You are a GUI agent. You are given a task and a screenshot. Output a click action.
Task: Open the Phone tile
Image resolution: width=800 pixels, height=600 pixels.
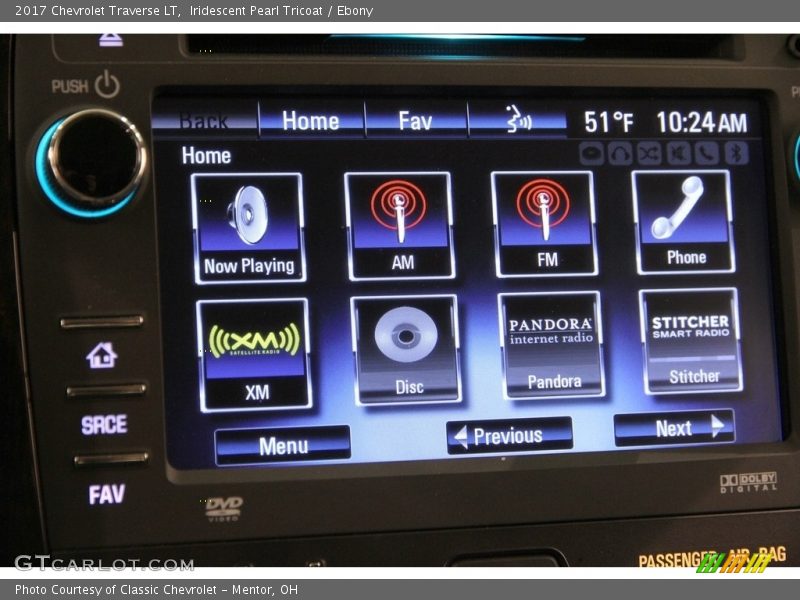click(684, 222)
